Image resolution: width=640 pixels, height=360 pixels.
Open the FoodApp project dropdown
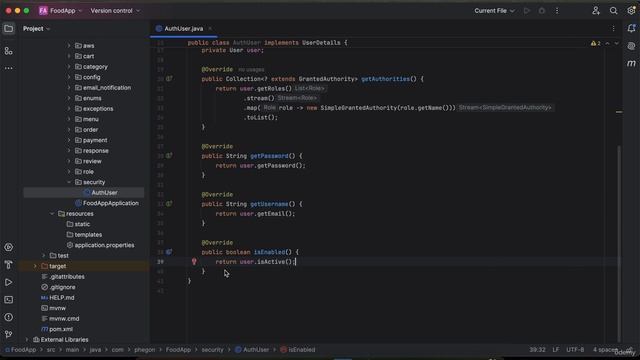[61, 11]
